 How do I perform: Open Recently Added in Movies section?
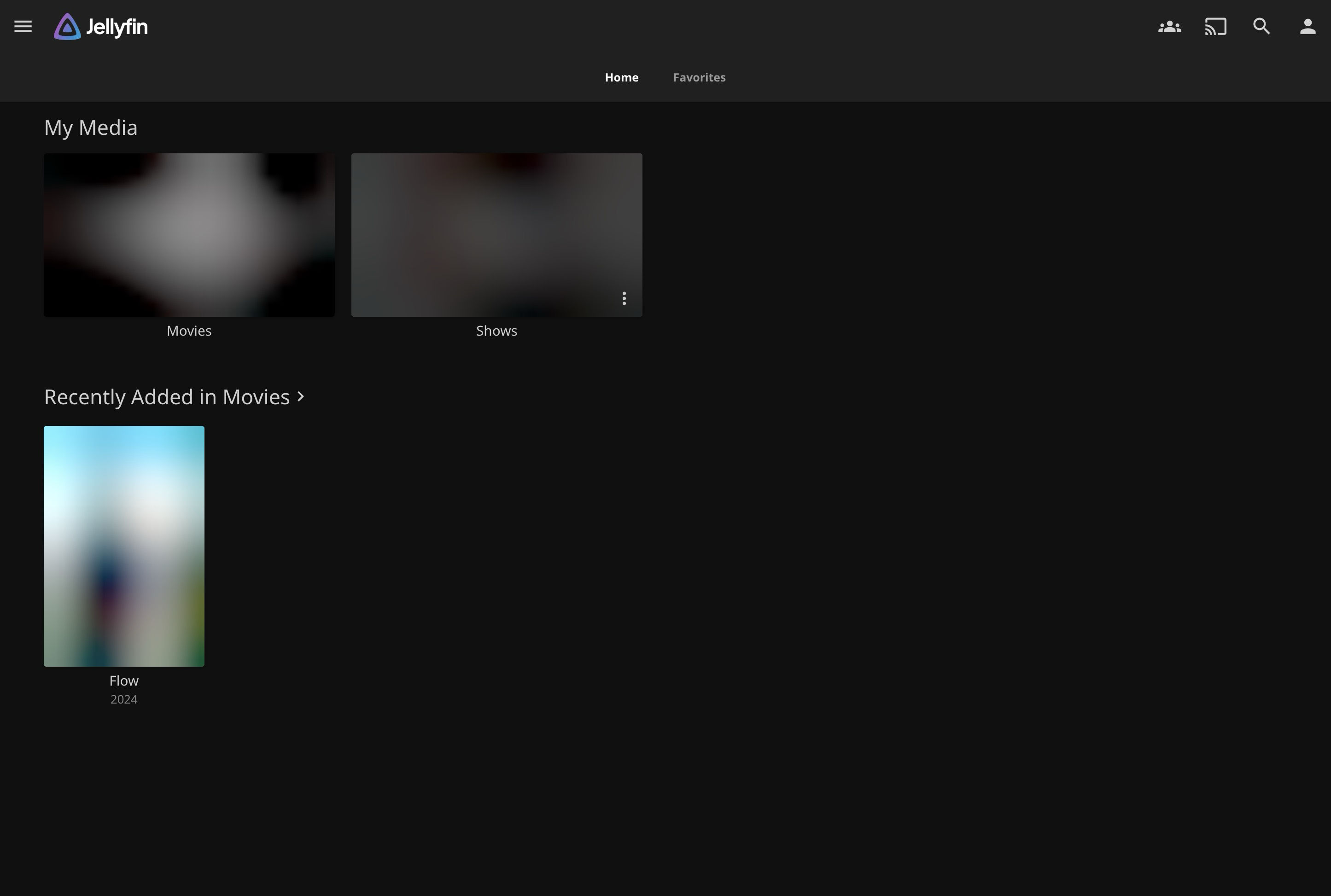(168, 396)
